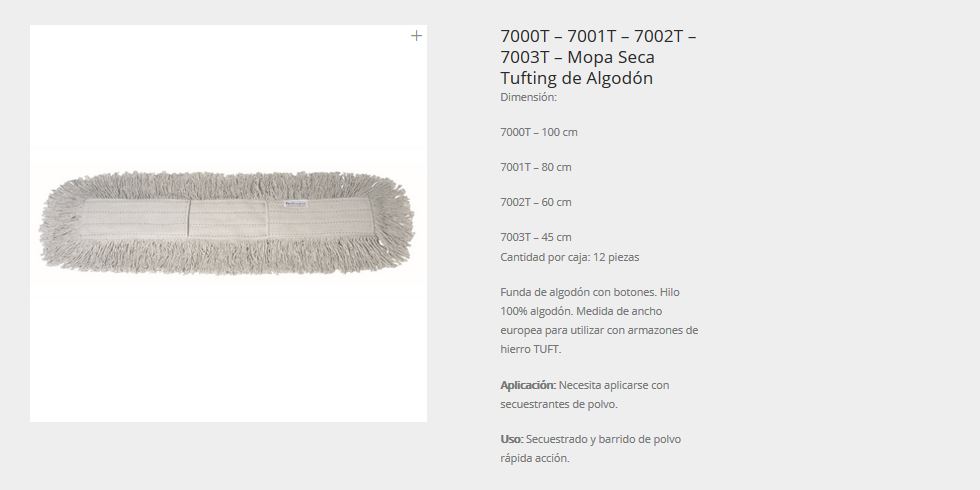Click 'rápida acción' text at bottom

click(534, 458)
